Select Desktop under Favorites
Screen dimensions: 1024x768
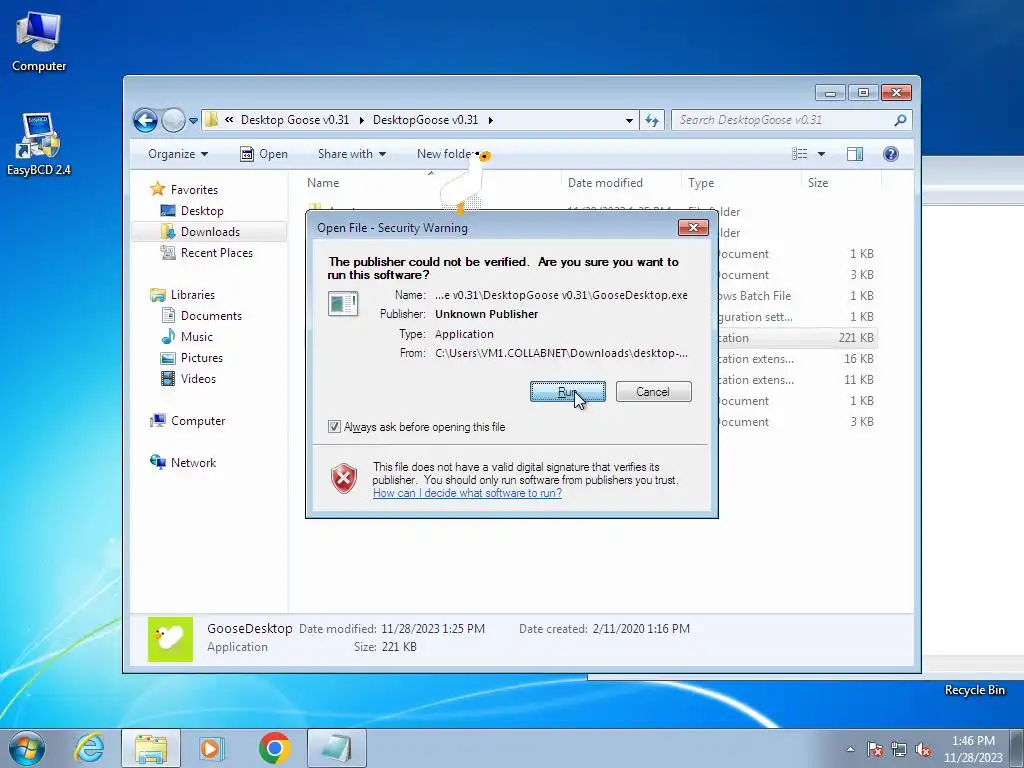pos(202,211)
